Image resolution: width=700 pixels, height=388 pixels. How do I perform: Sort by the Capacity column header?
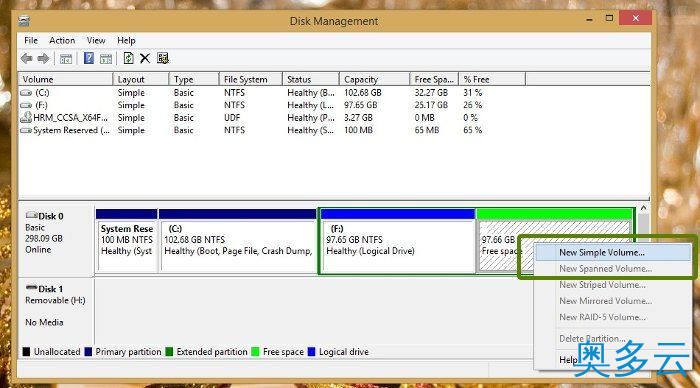pyautogui.click(x=374, y=79)
